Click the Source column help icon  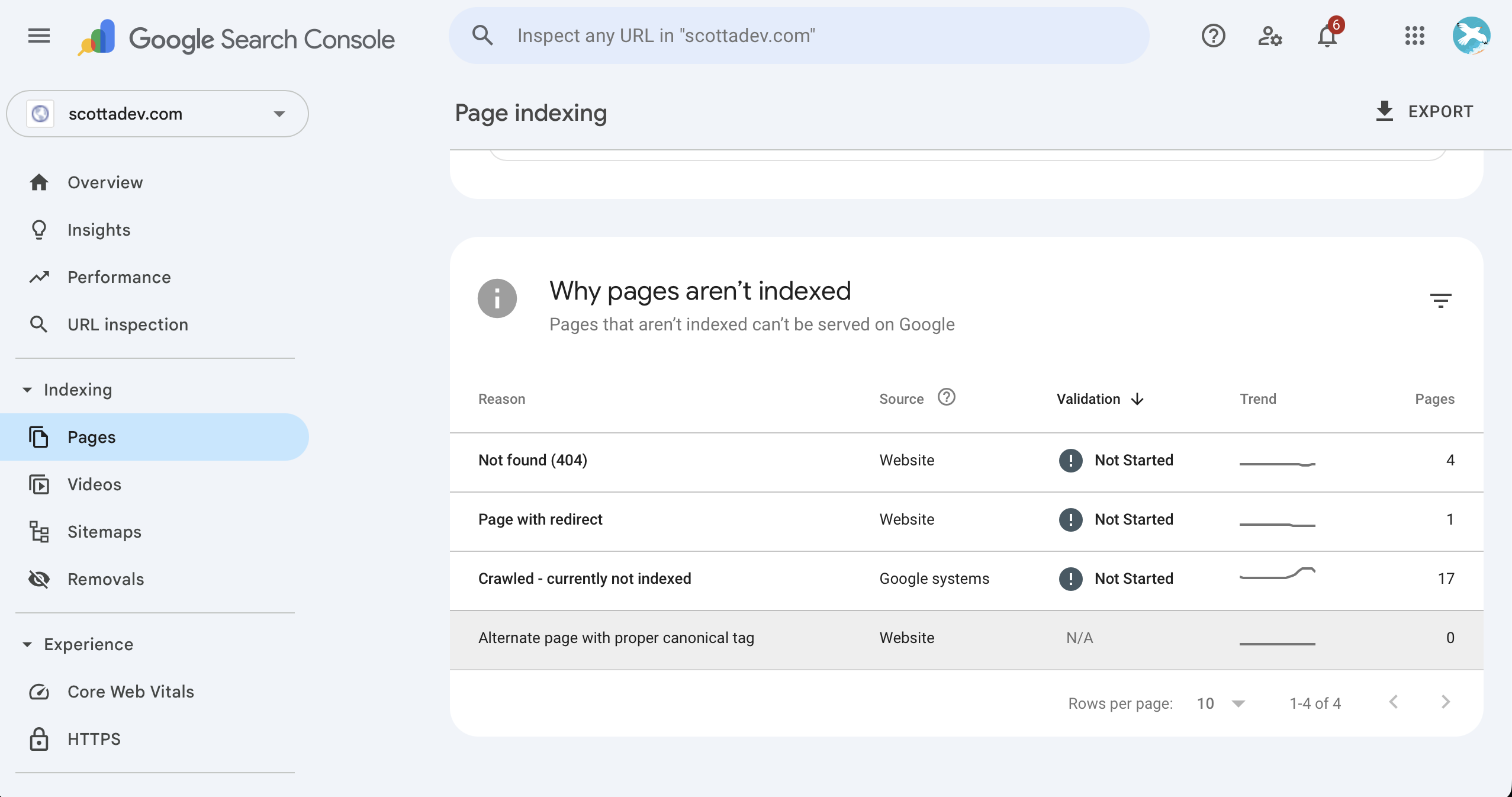[x=946, y=397]
